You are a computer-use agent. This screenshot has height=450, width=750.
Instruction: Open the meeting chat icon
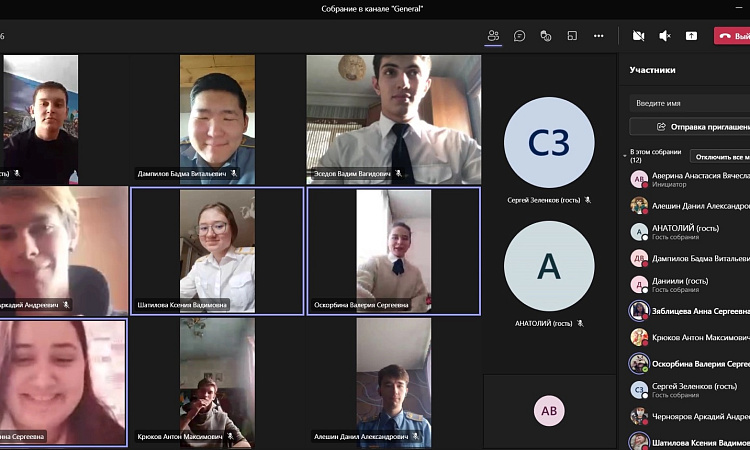point(520,35)
